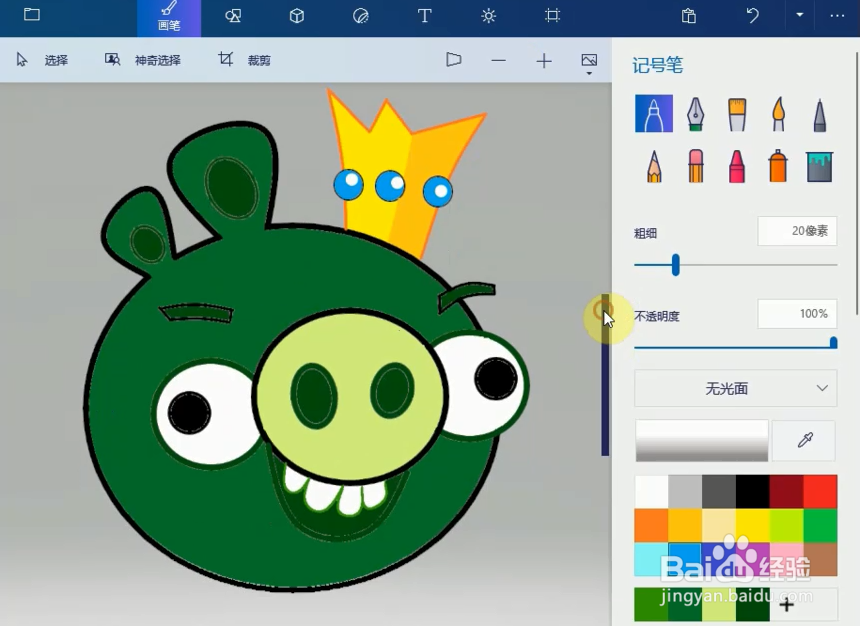Screen dimensions: 860x626
Task: Choose the brown color swatch
Action: [x=821, y=559]
